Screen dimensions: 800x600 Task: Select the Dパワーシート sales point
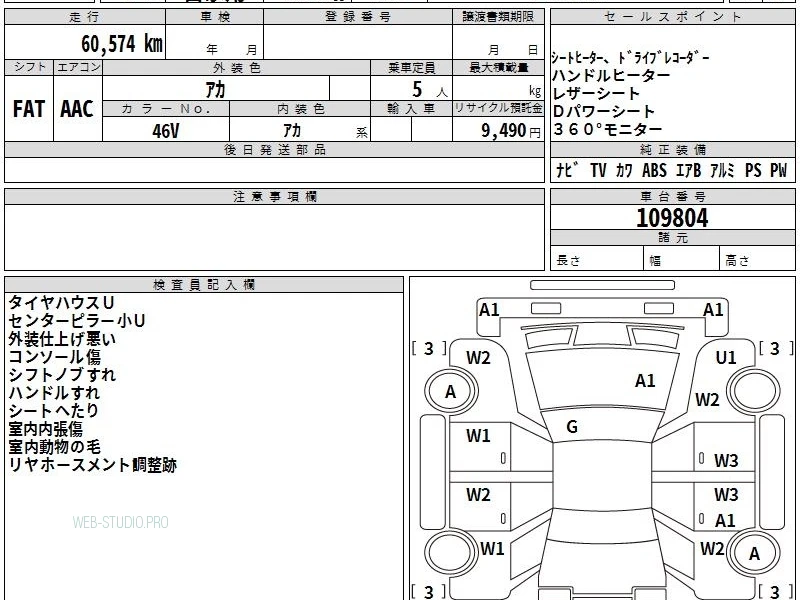[x=604, y=111]
